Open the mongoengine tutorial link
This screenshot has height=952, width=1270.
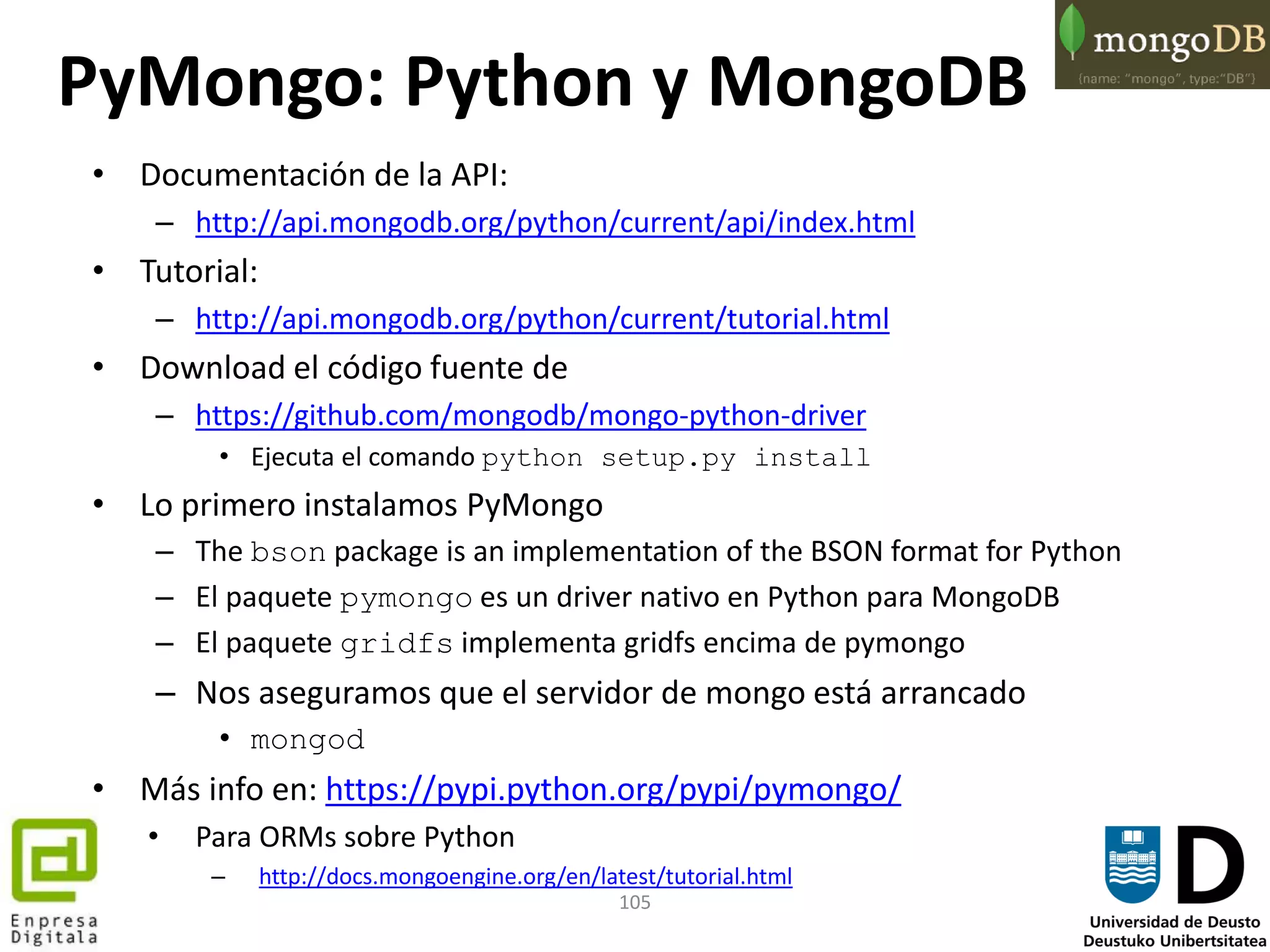(525, 876)
